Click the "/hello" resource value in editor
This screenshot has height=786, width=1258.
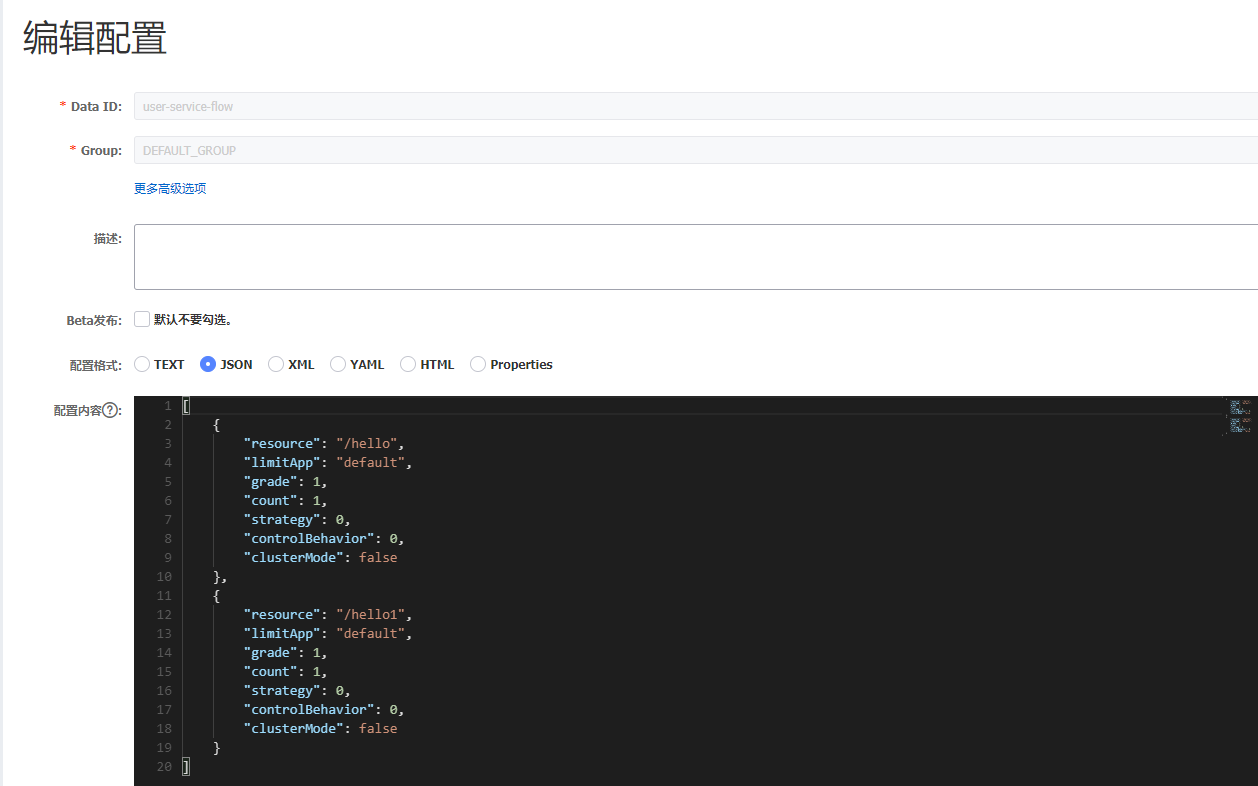click(x=369, y=443)
